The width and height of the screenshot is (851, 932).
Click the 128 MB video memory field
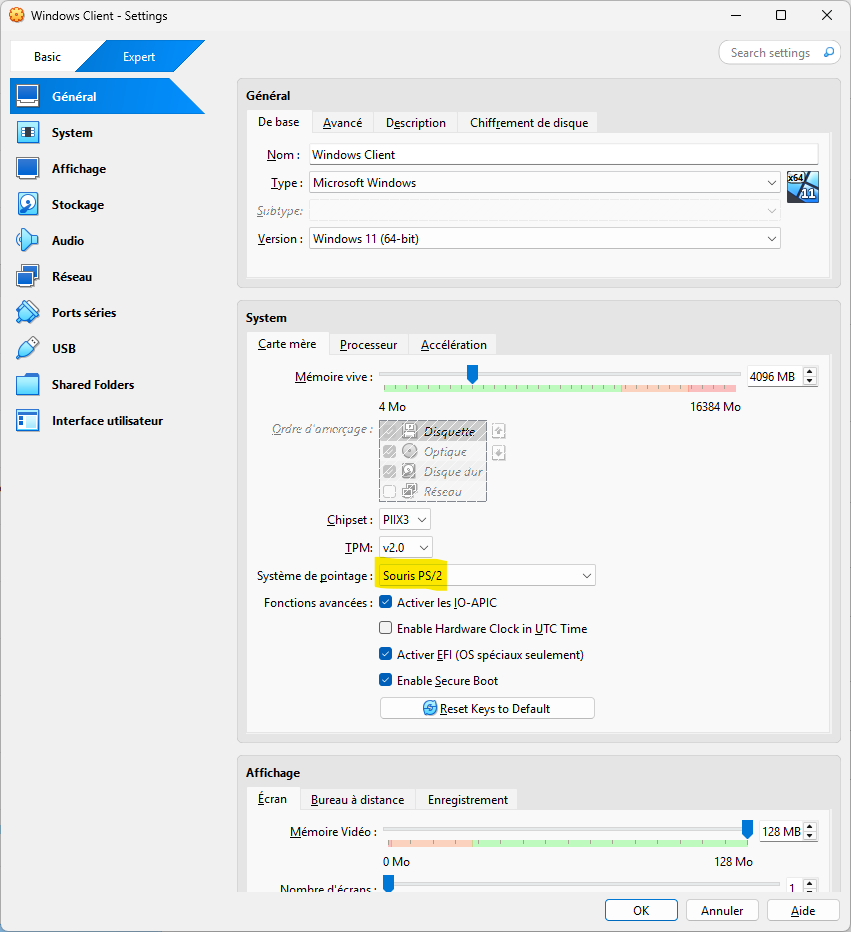781,832
